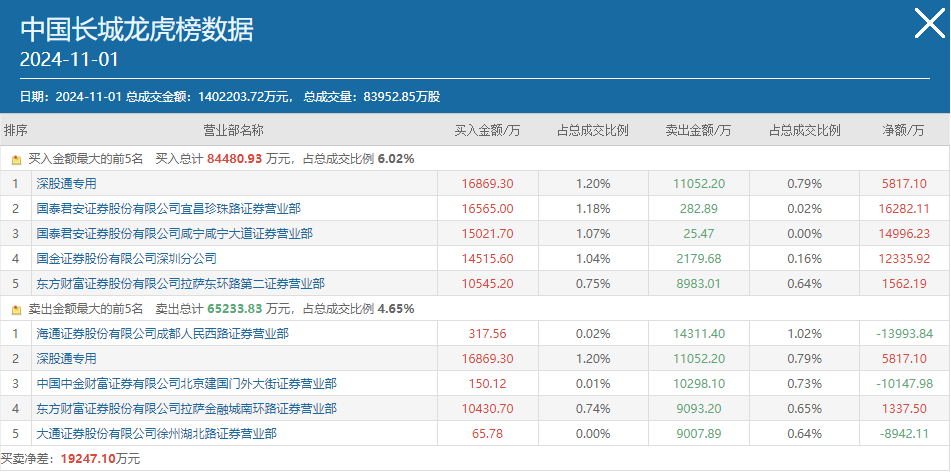Click sell amount 8983.01
Image resolution: width=951 pixels, height=476 pixels.
(699, 284)
